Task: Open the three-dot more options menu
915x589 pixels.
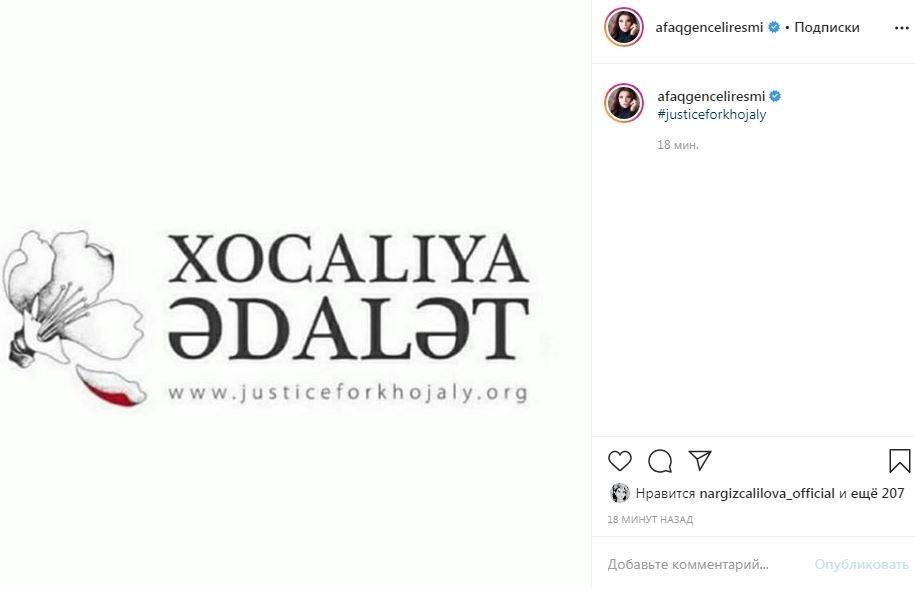Action: (x=902, y=28)
